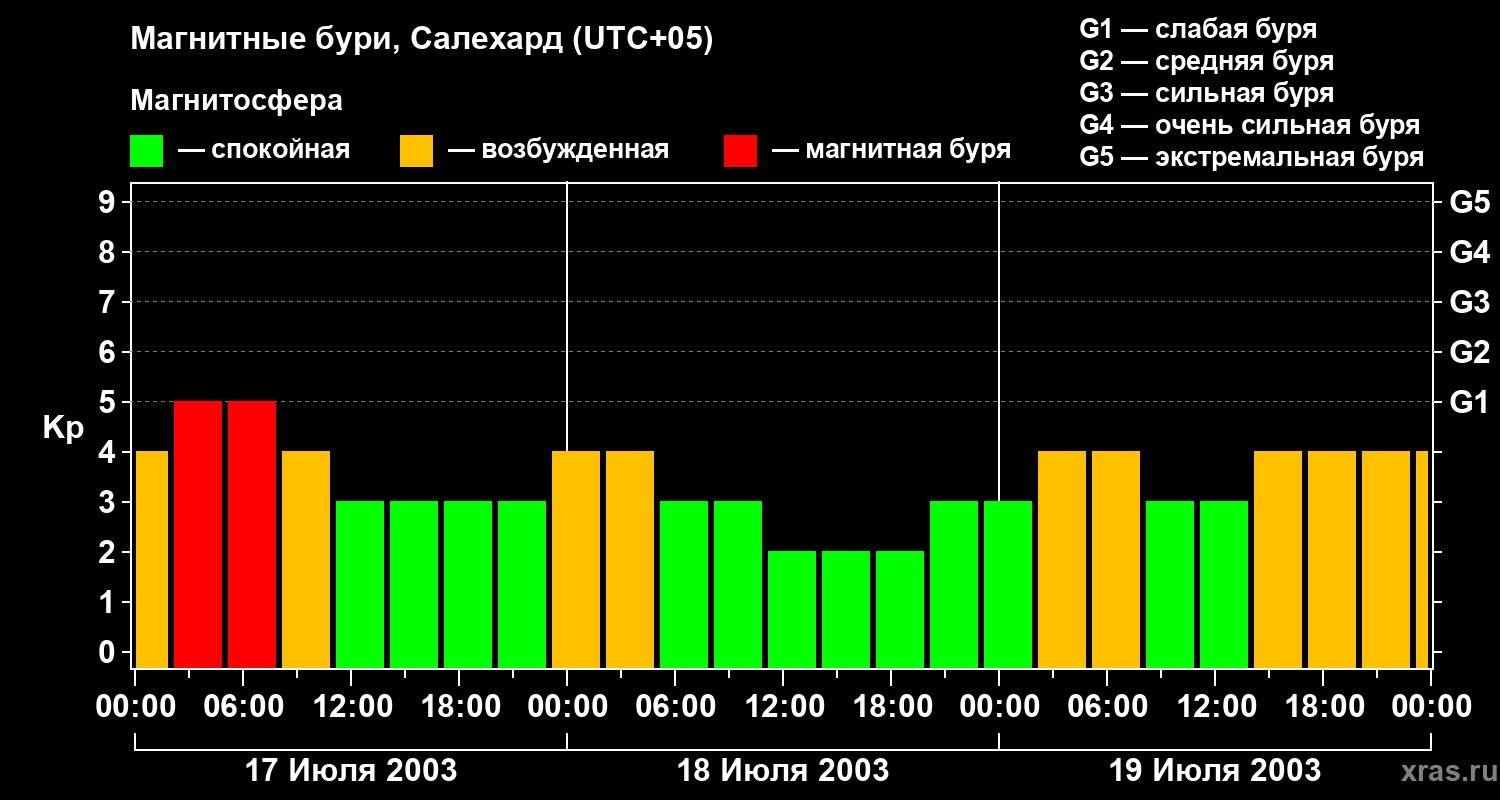Click the 00:00 label starting 17 July
Viewport: 1500px width, 800px height.
tap(135, 707)
